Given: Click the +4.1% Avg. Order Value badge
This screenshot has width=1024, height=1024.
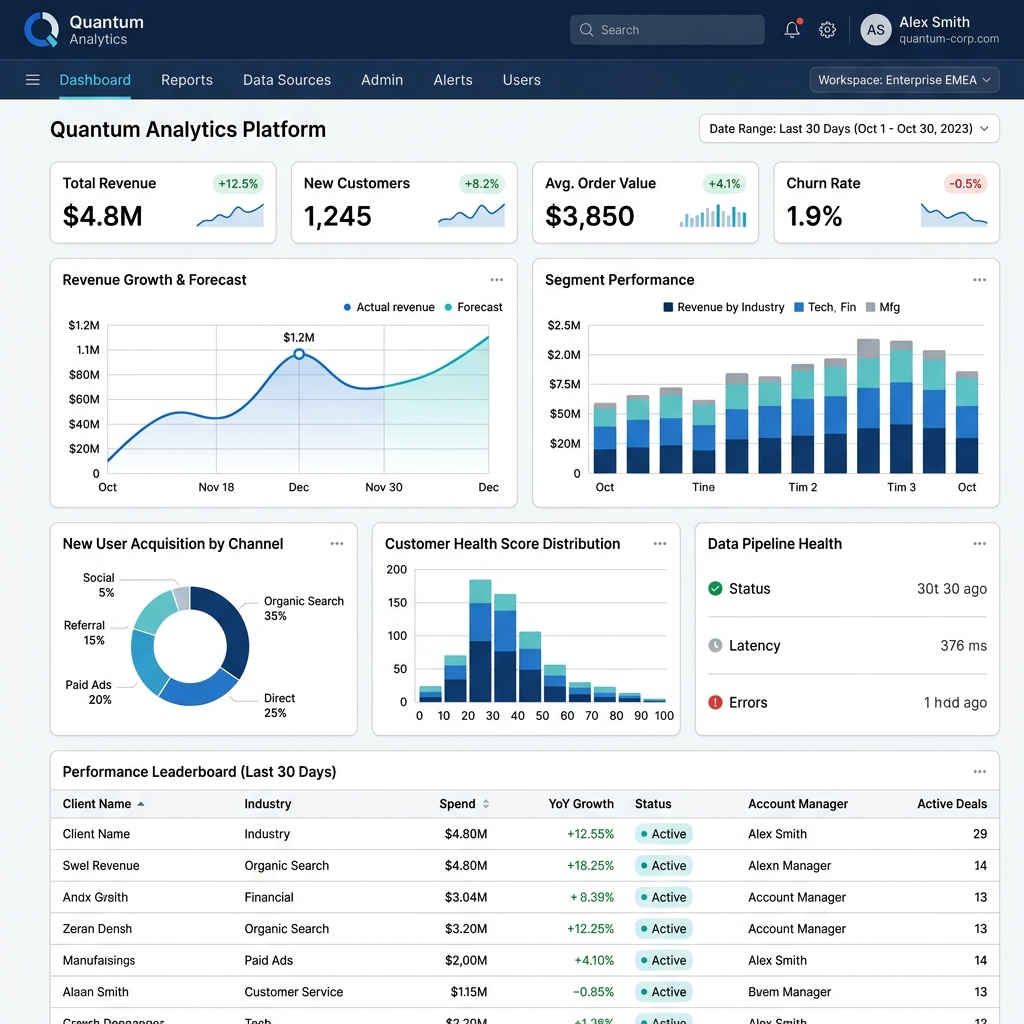Looking at the screenshot, I should coord(724,184).
